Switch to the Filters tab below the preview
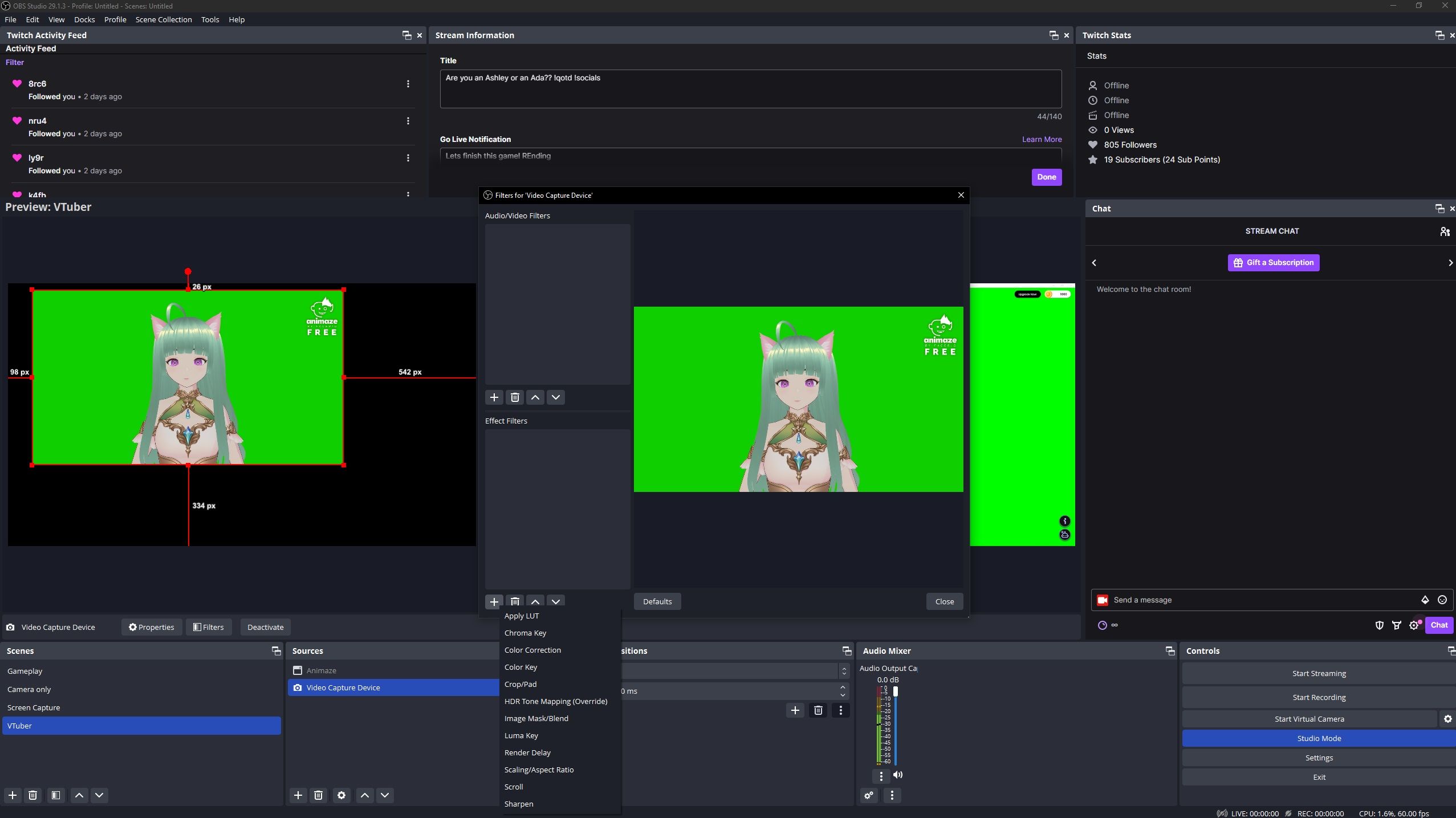The height and width of the screenshot is (818, 1456). coord(209,627)
